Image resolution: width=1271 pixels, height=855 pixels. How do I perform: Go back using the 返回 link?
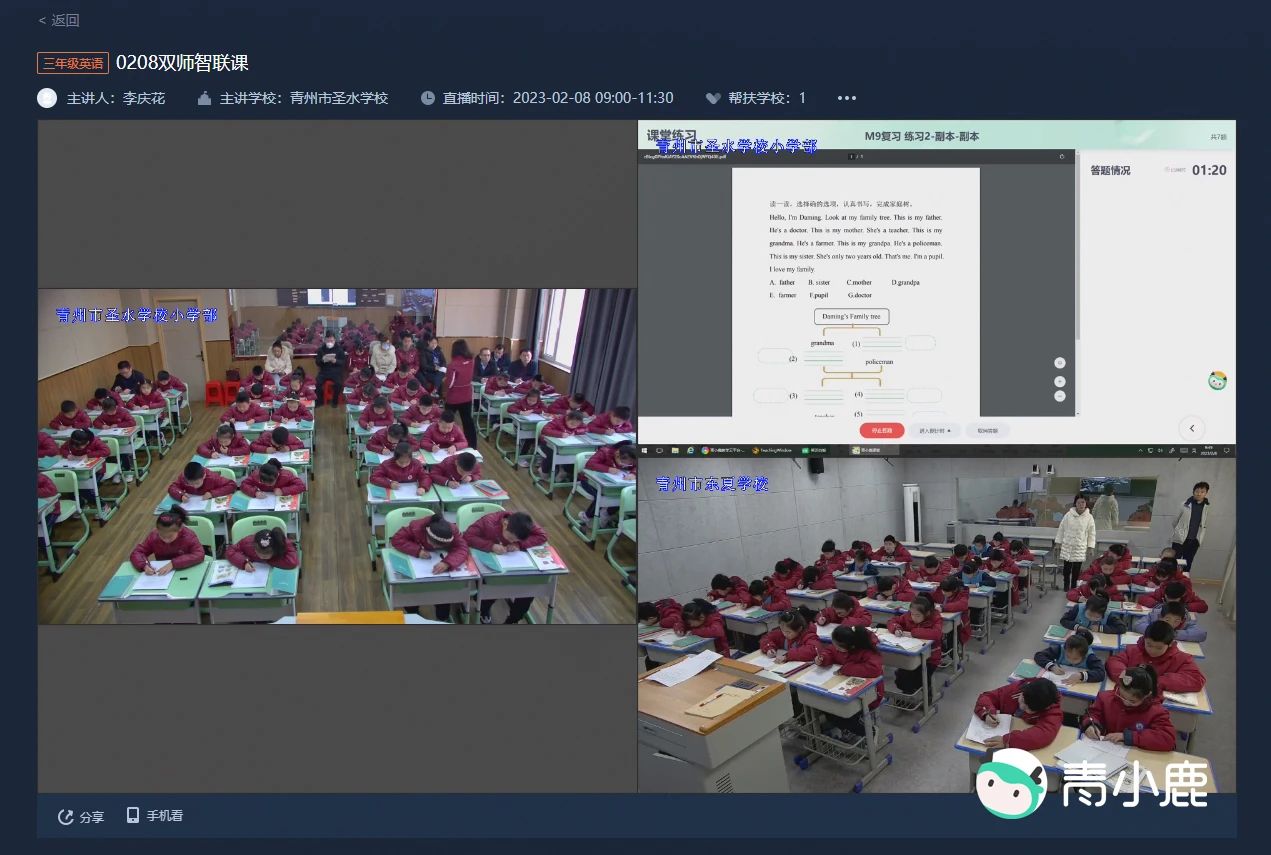[59, 20]
